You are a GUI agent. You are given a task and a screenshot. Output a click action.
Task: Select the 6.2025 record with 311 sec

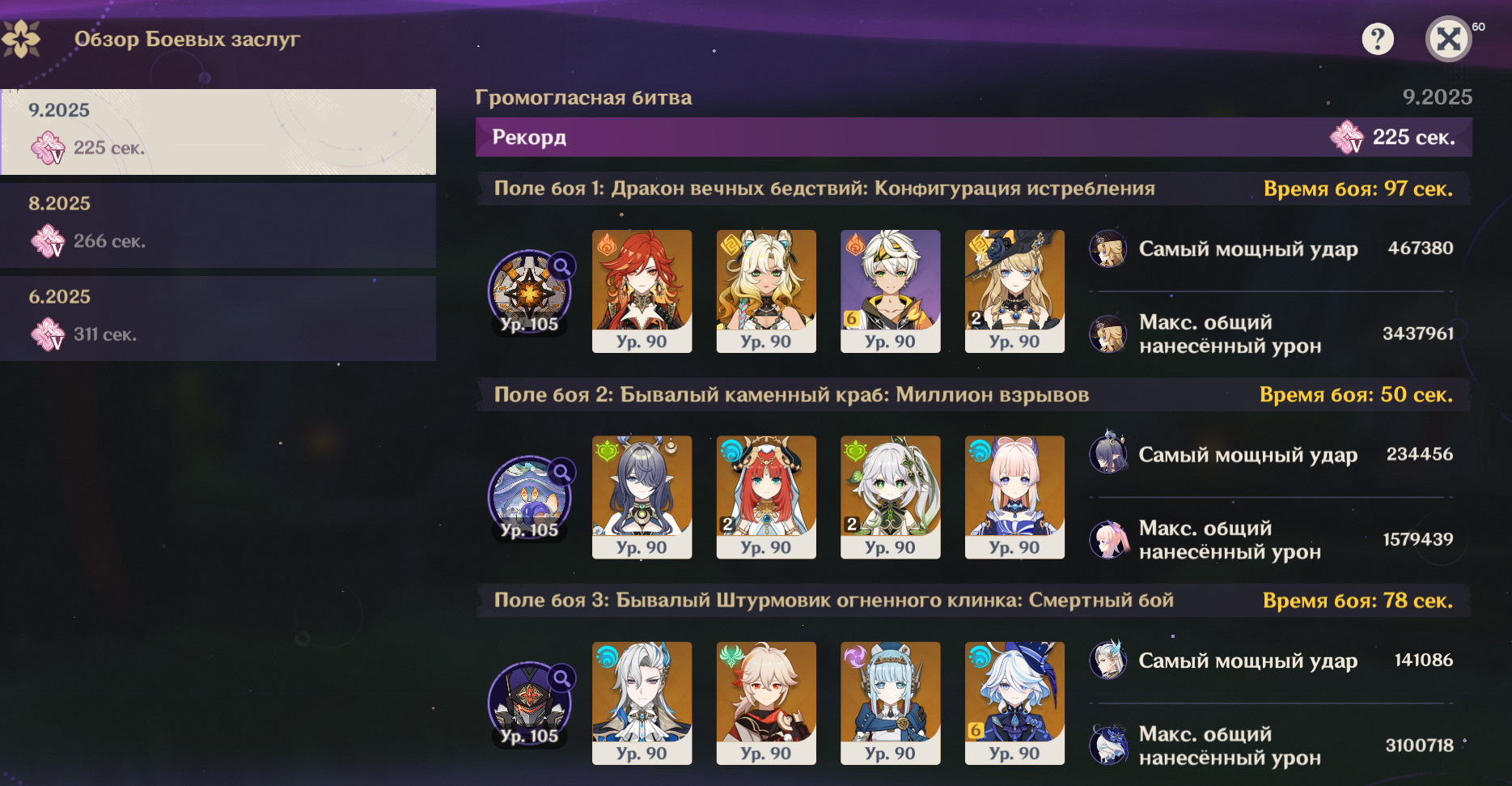pyautogui.click(x=218, y=318)
